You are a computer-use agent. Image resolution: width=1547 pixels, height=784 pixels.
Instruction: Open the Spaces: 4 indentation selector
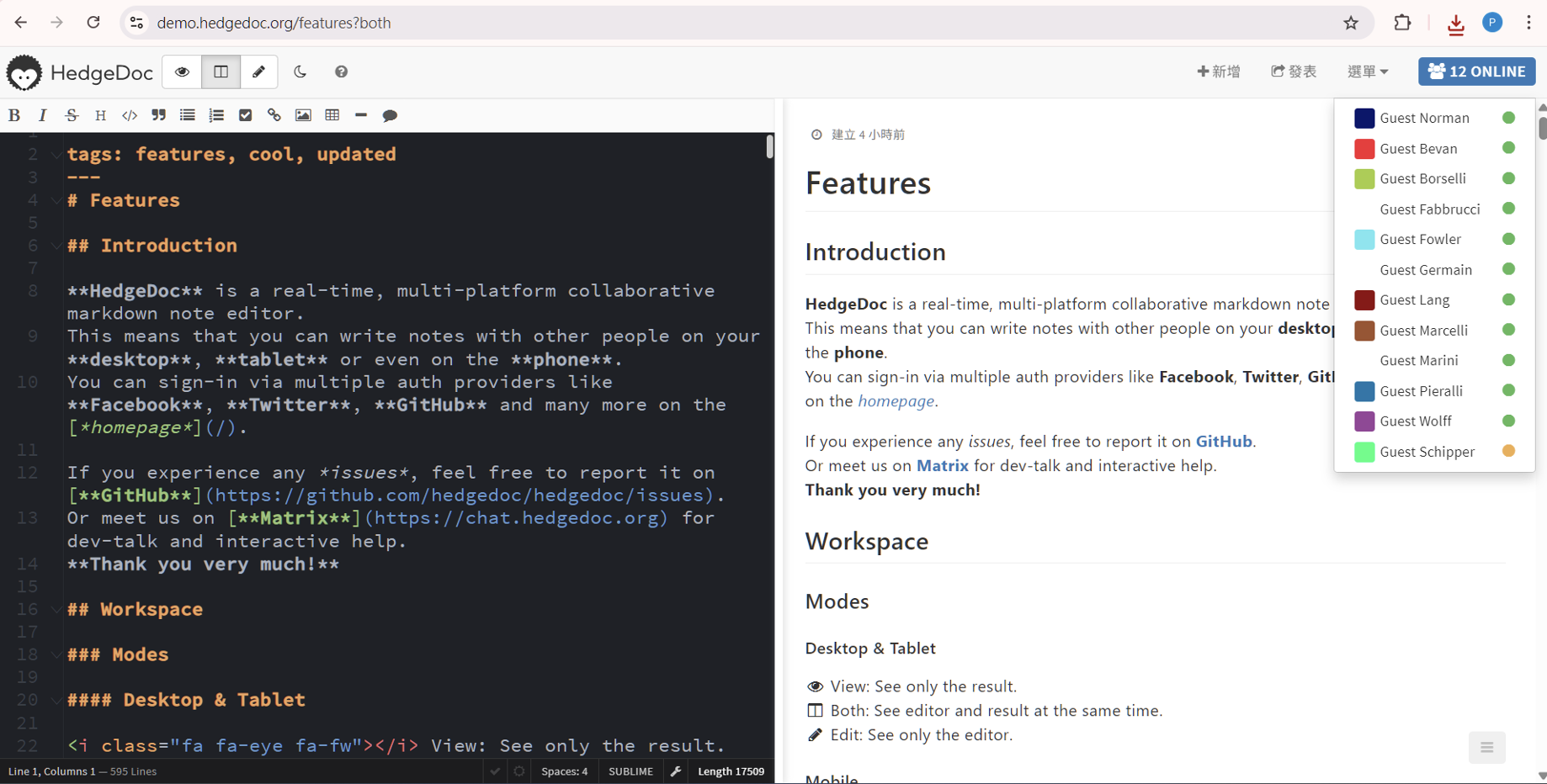(564, 771)
